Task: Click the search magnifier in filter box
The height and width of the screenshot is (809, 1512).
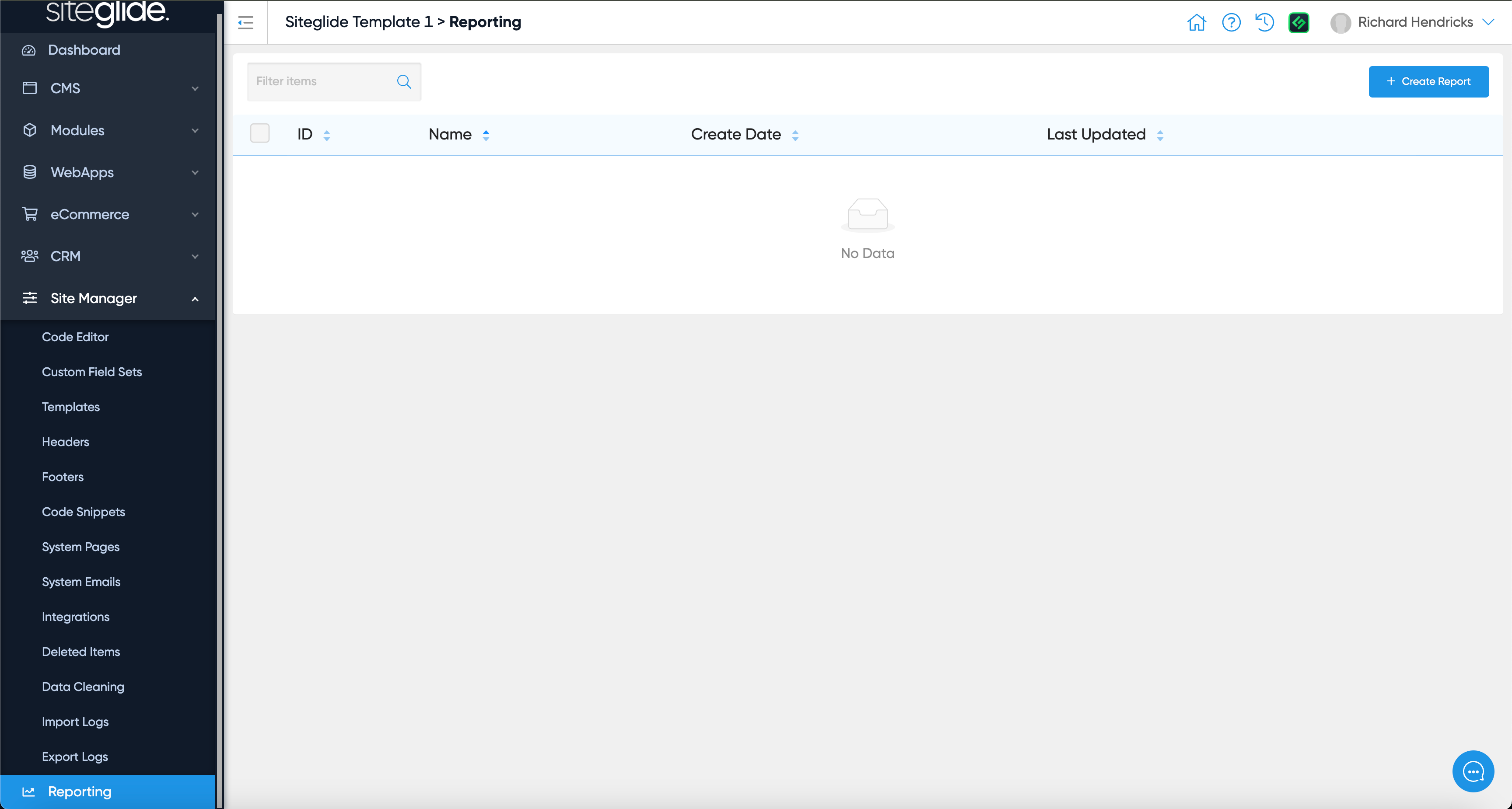Action: point(404,81)
